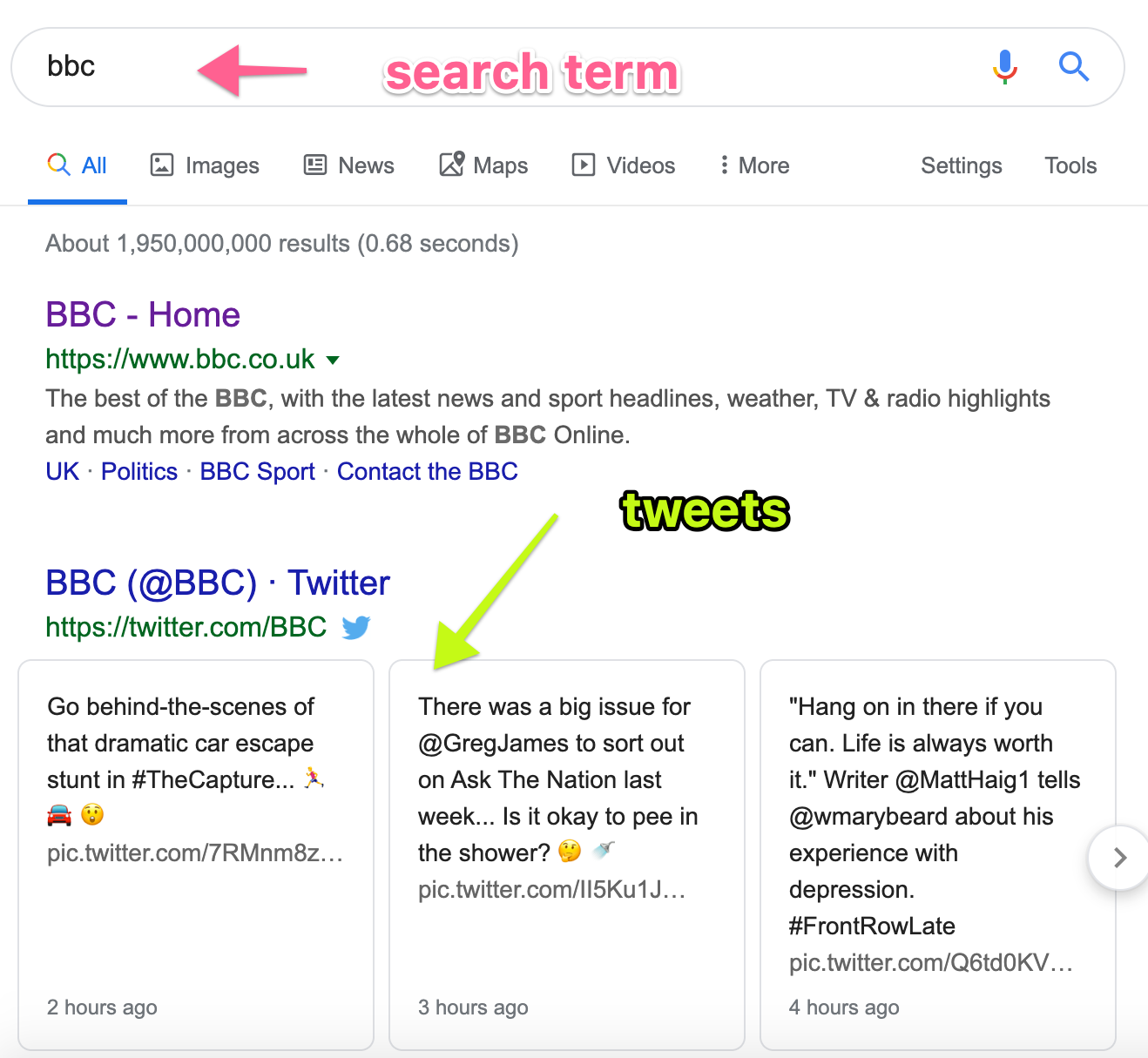Image resolution: width=1148 pixels, height=1058 pixels.
Task: Click the blue search magnifier button
Action: click(1073, 66)
